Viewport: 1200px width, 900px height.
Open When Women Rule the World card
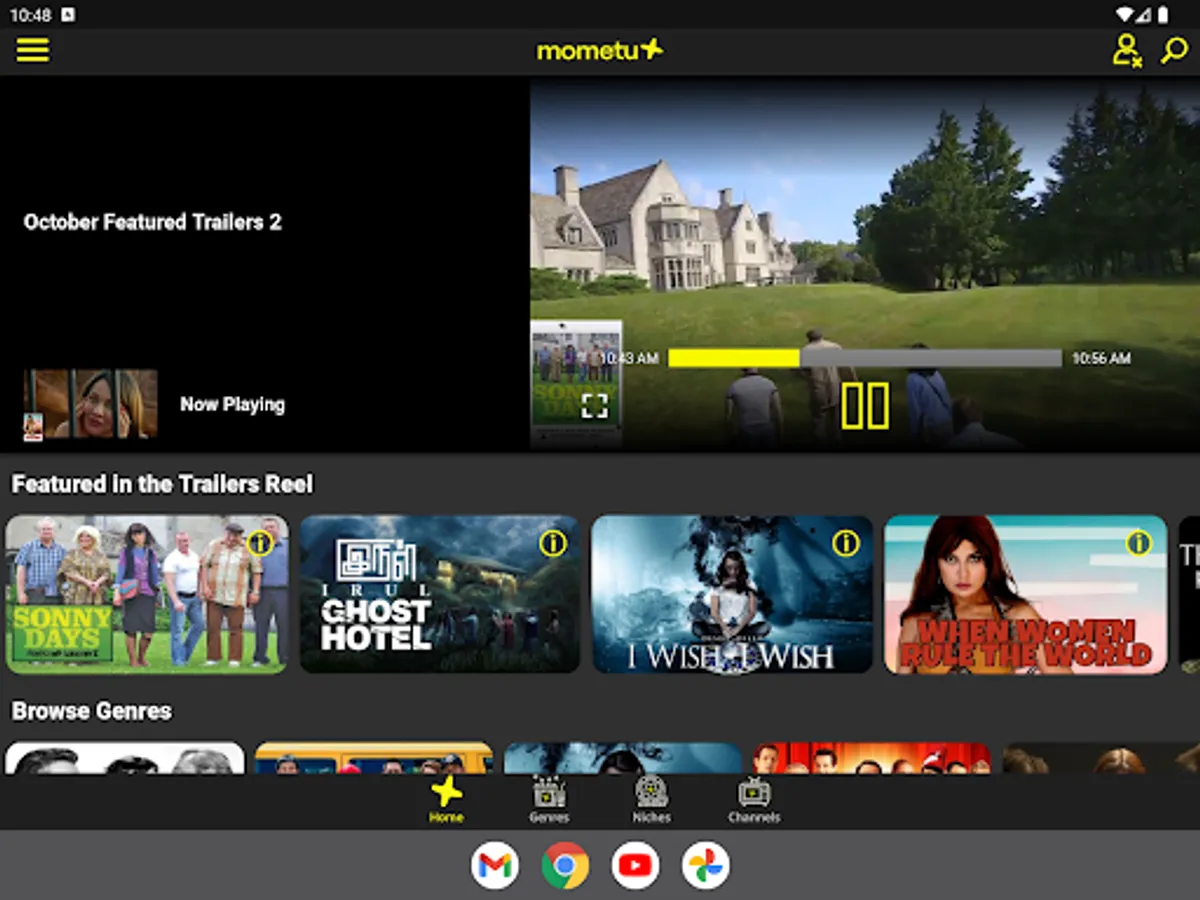coord(1025,594)
